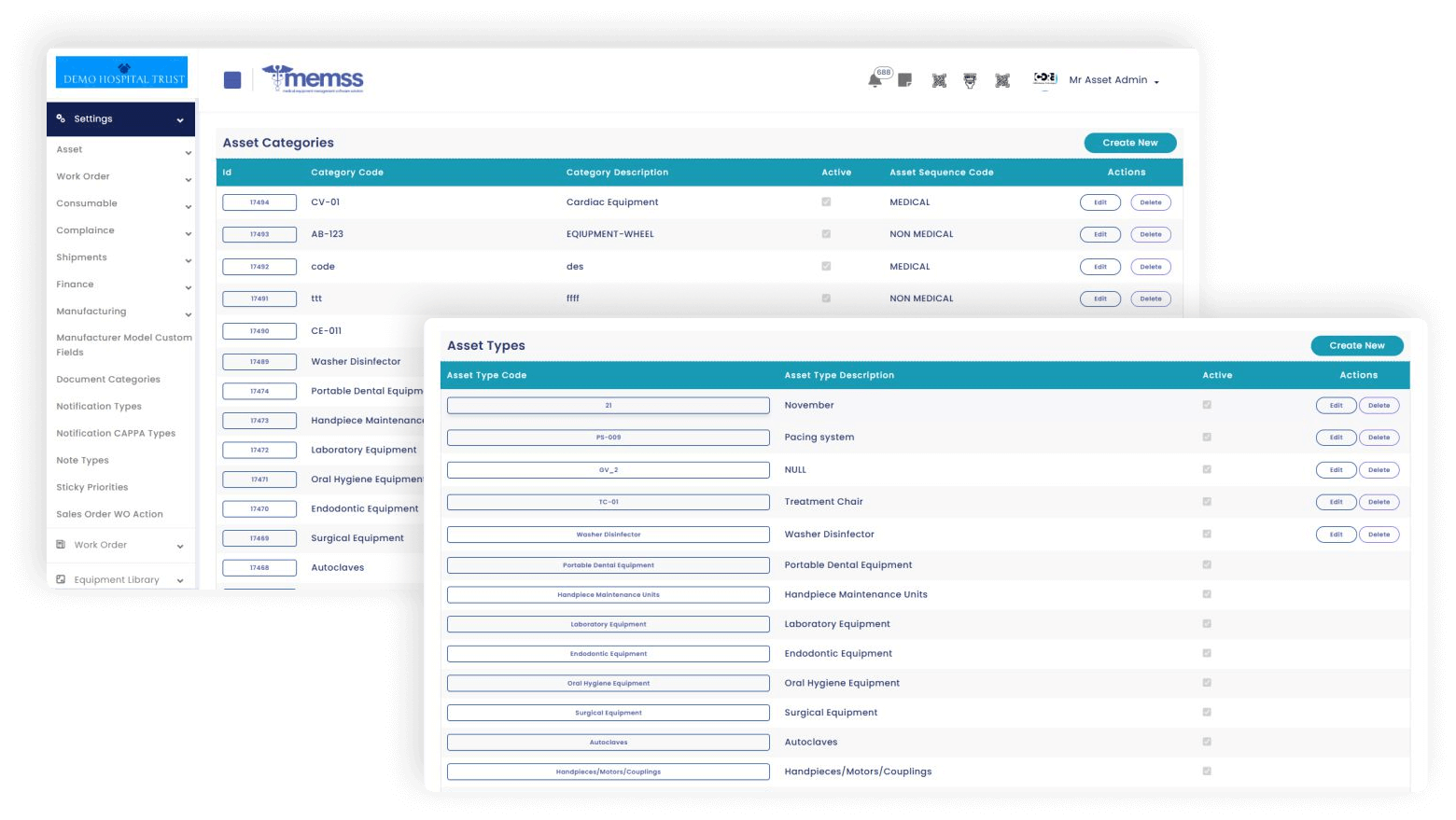Click the Equipment Library sidebar icon
The image size is (1456, 820).
click(61, 579)
